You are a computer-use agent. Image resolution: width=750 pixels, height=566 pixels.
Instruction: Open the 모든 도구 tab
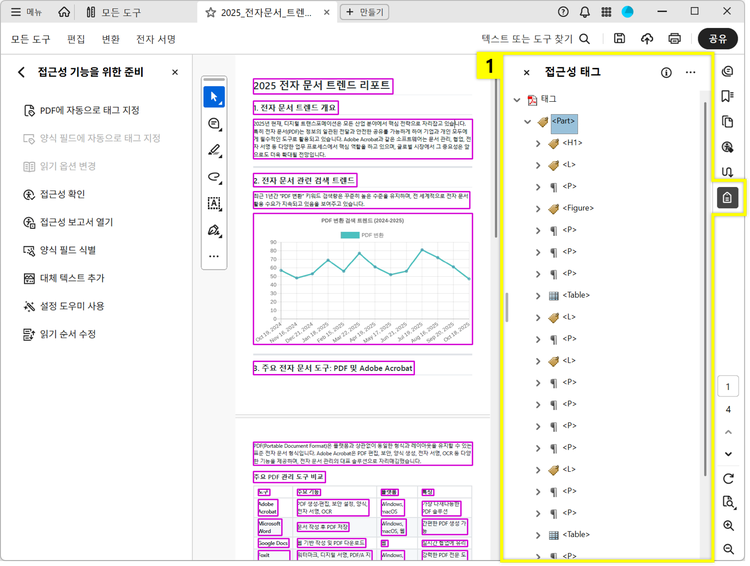(113, 12)
